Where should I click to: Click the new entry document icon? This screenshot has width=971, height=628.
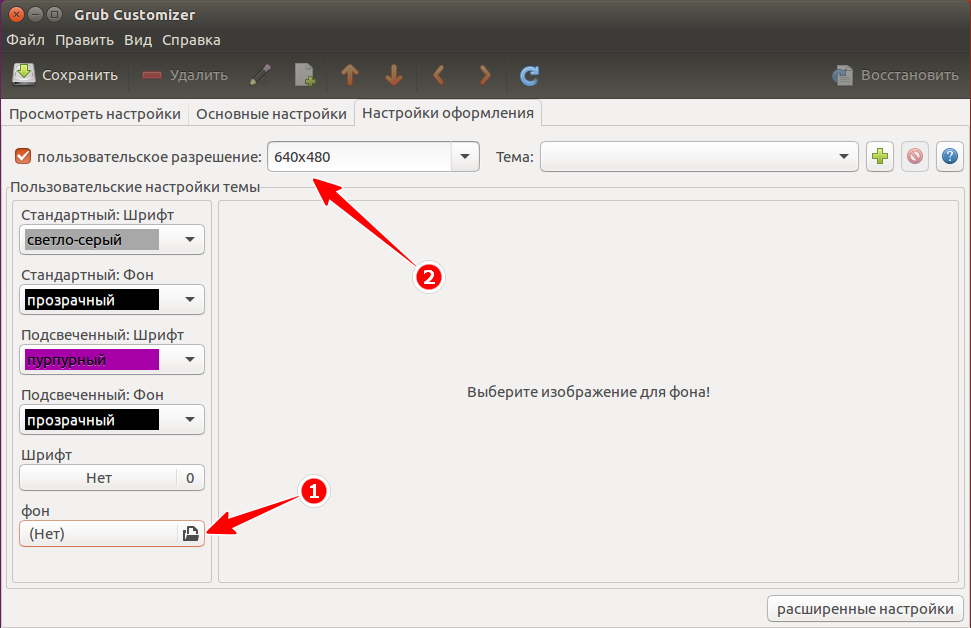pos(304,75)
